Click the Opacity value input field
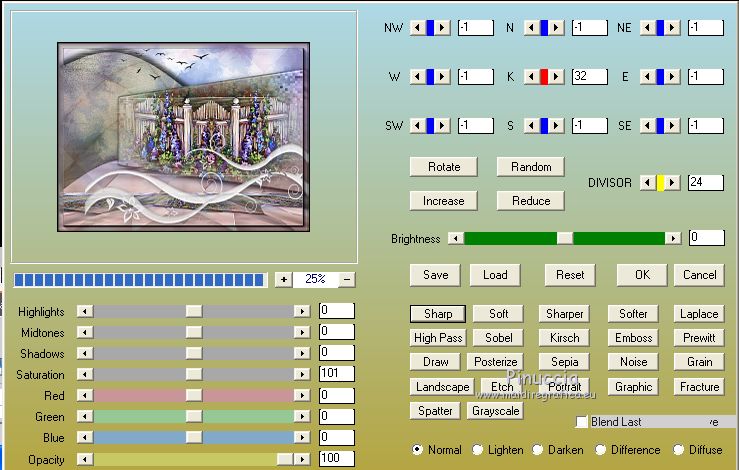The width and height of the screenshot is (739, 470). pos(336,459)
